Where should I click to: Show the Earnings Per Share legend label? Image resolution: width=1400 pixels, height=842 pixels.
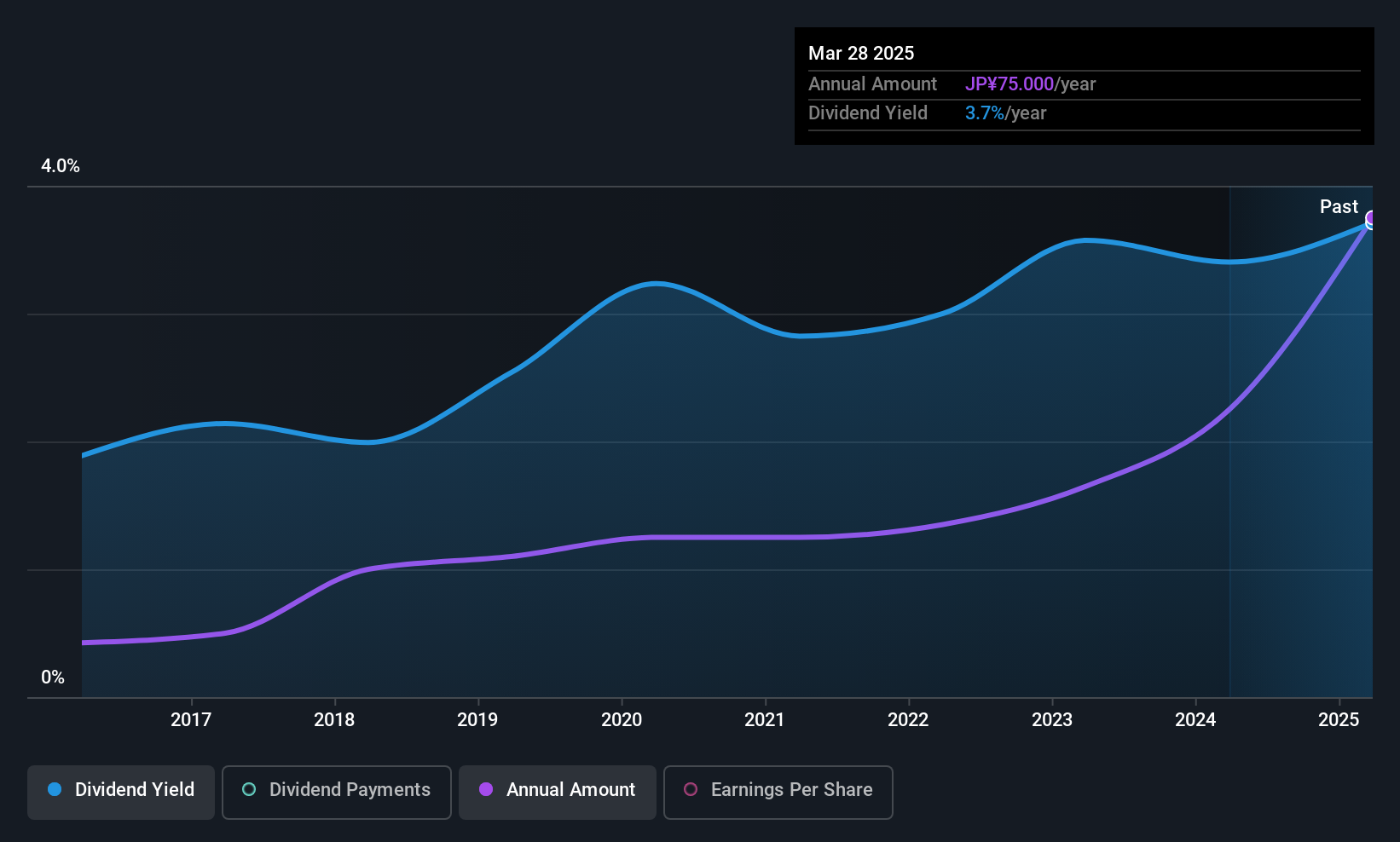click(x=791, y=790)
